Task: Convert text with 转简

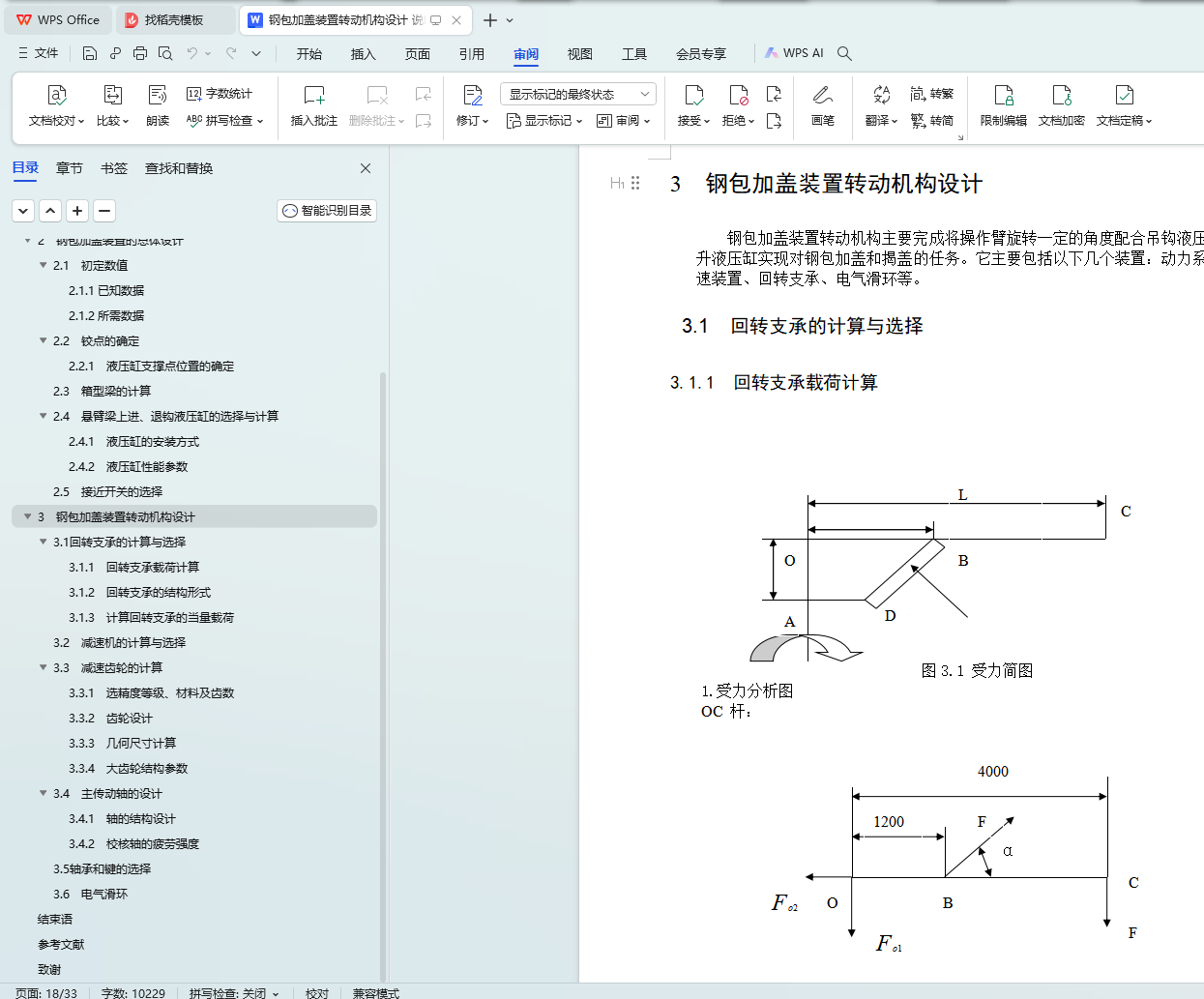Action: coord(932,121)
